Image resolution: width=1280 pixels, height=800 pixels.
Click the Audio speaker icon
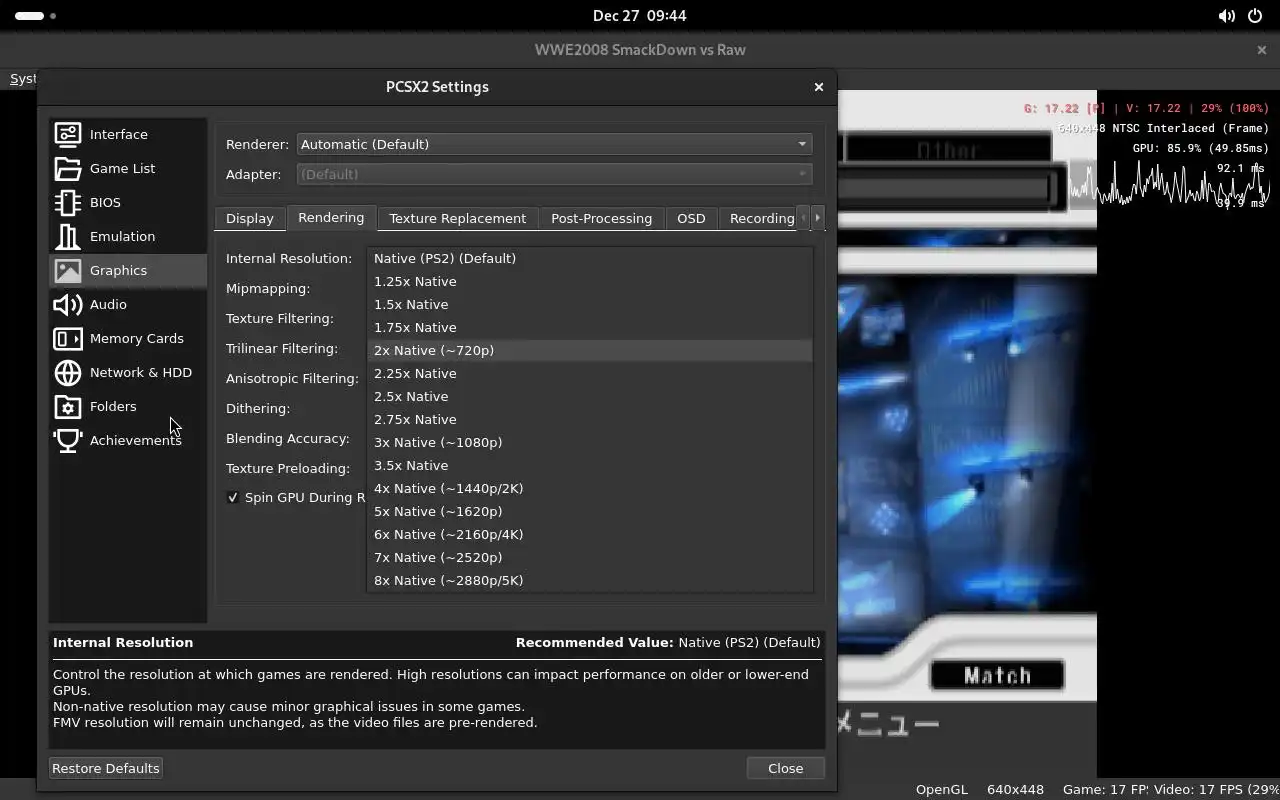tap(68, 304)
